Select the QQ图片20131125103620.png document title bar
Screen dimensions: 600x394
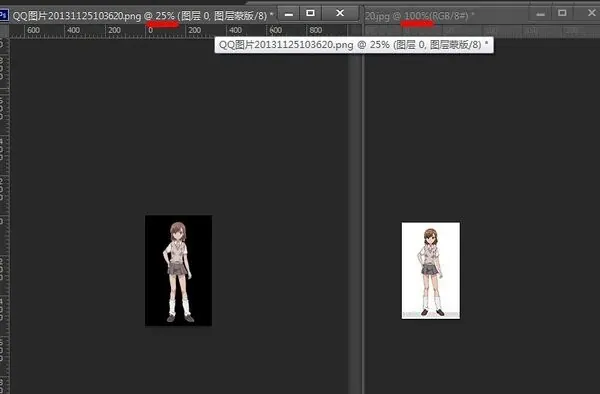click(x=143, y=16)
